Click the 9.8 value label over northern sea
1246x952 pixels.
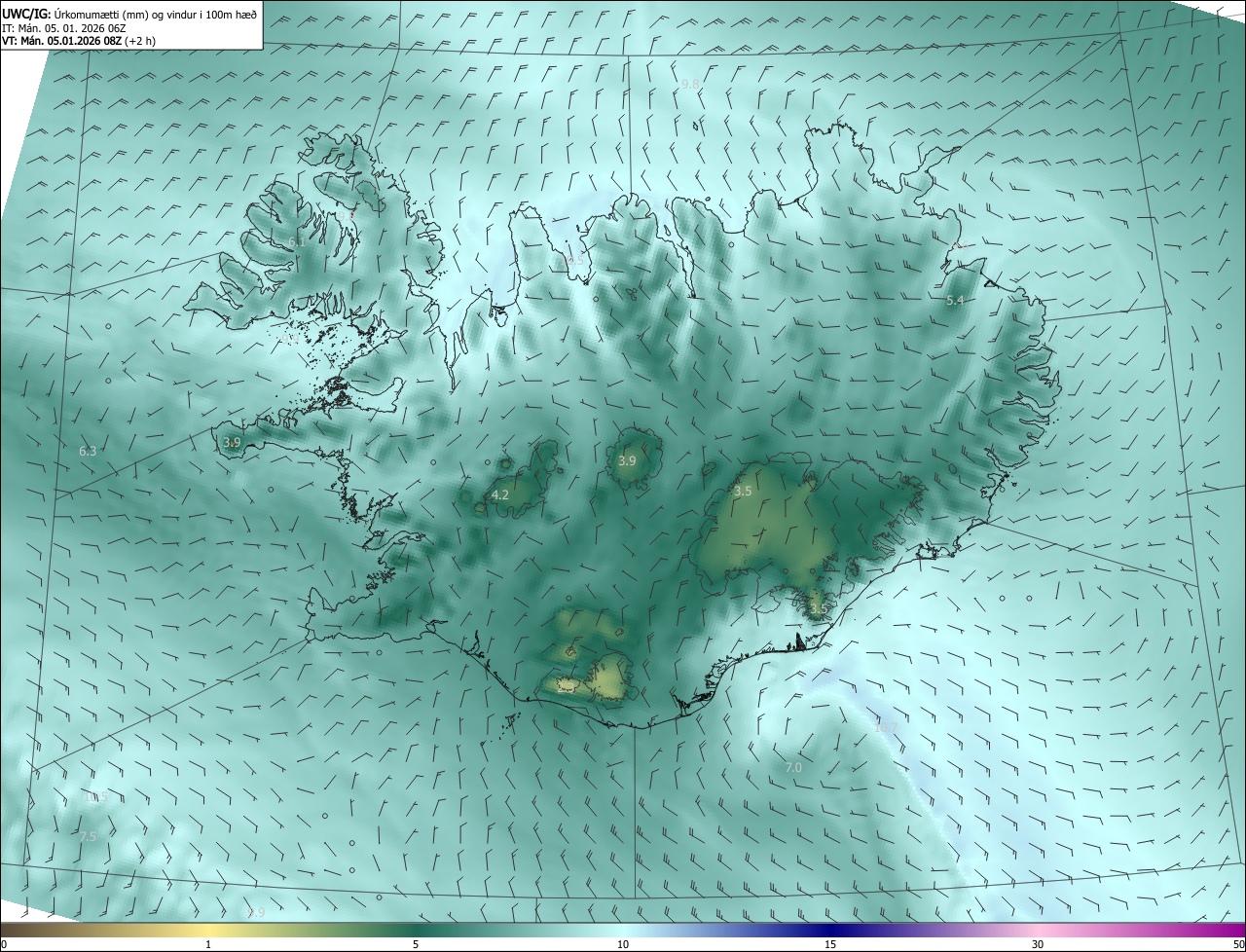pyautogui.click(x=690, y=85)
